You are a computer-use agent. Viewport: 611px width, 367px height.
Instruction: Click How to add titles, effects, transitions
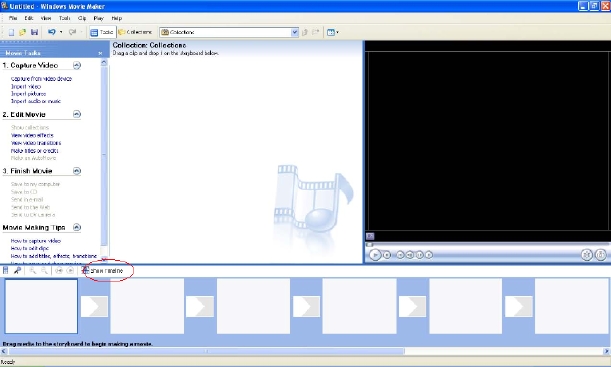pos(53,256)
